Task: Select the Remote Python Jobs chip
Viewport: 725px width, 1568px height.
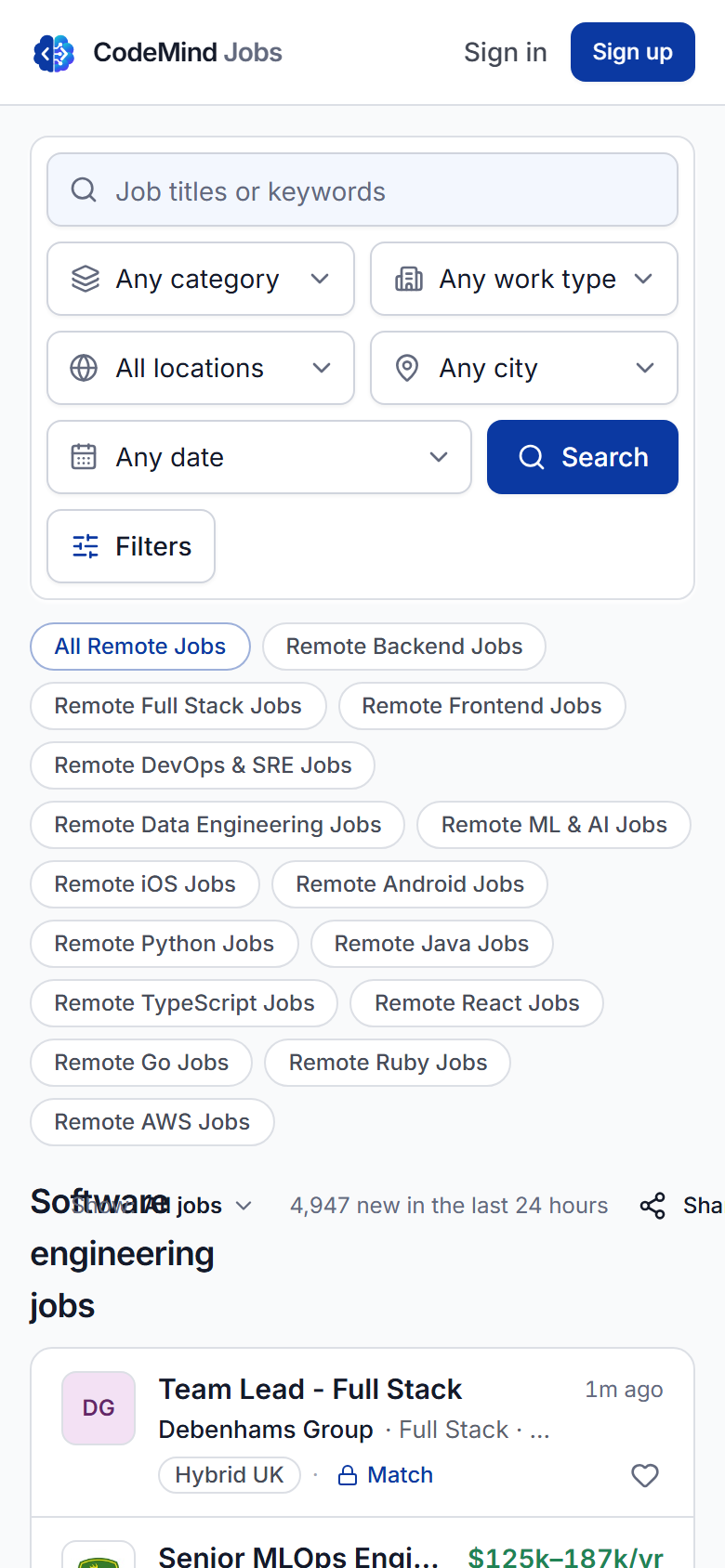Action: click(165, 944)
